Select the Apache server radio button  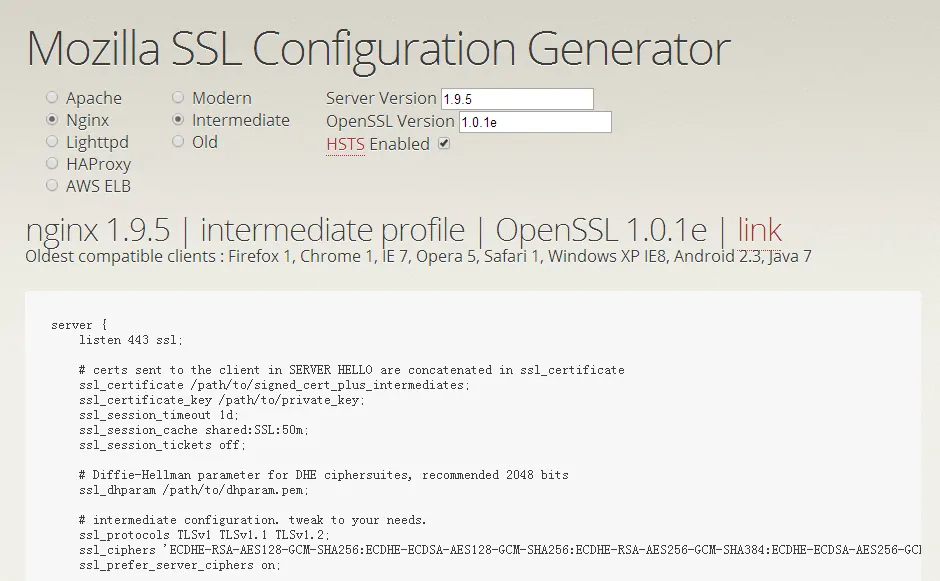(52, 97)
